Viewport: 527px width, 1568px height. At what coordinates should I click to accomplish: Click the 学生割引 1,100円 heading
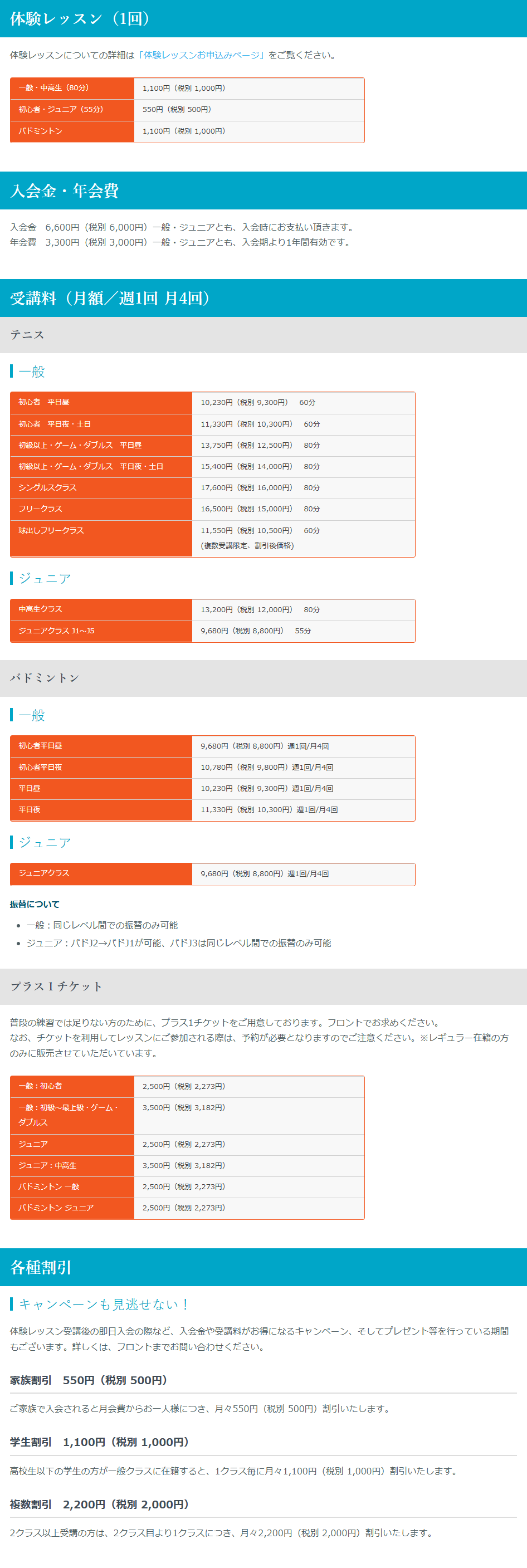click(x=100, y=1442)
